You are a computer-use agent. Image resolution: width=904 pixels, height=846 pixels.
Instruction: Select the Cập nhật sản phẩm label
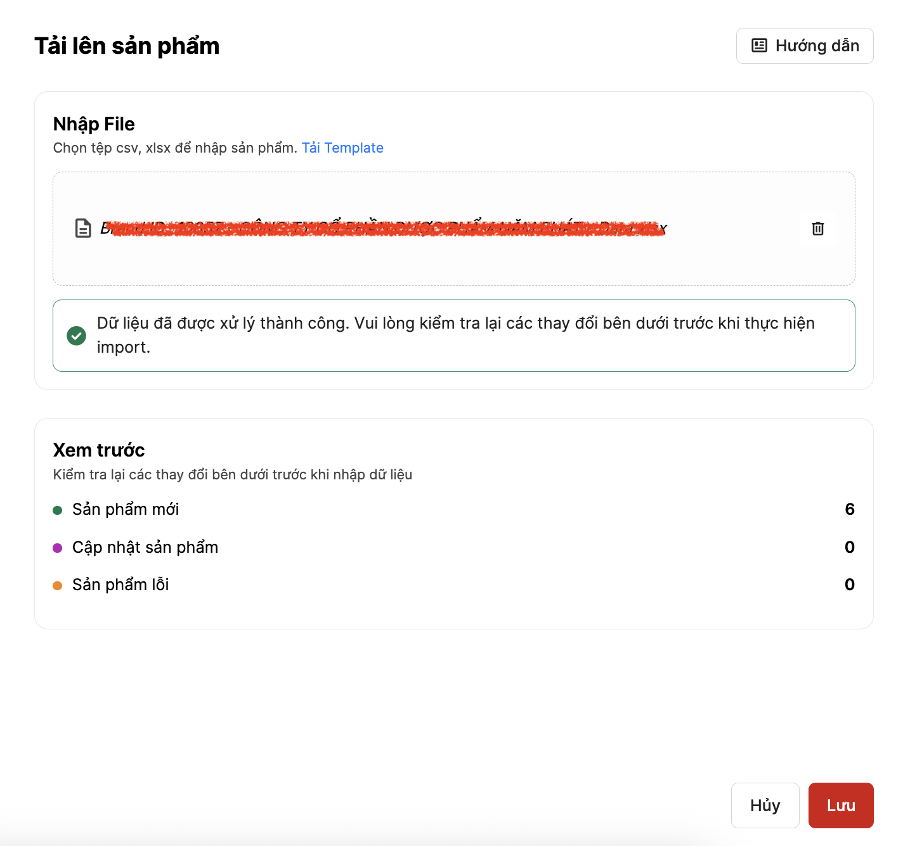[x=145, y=548]
